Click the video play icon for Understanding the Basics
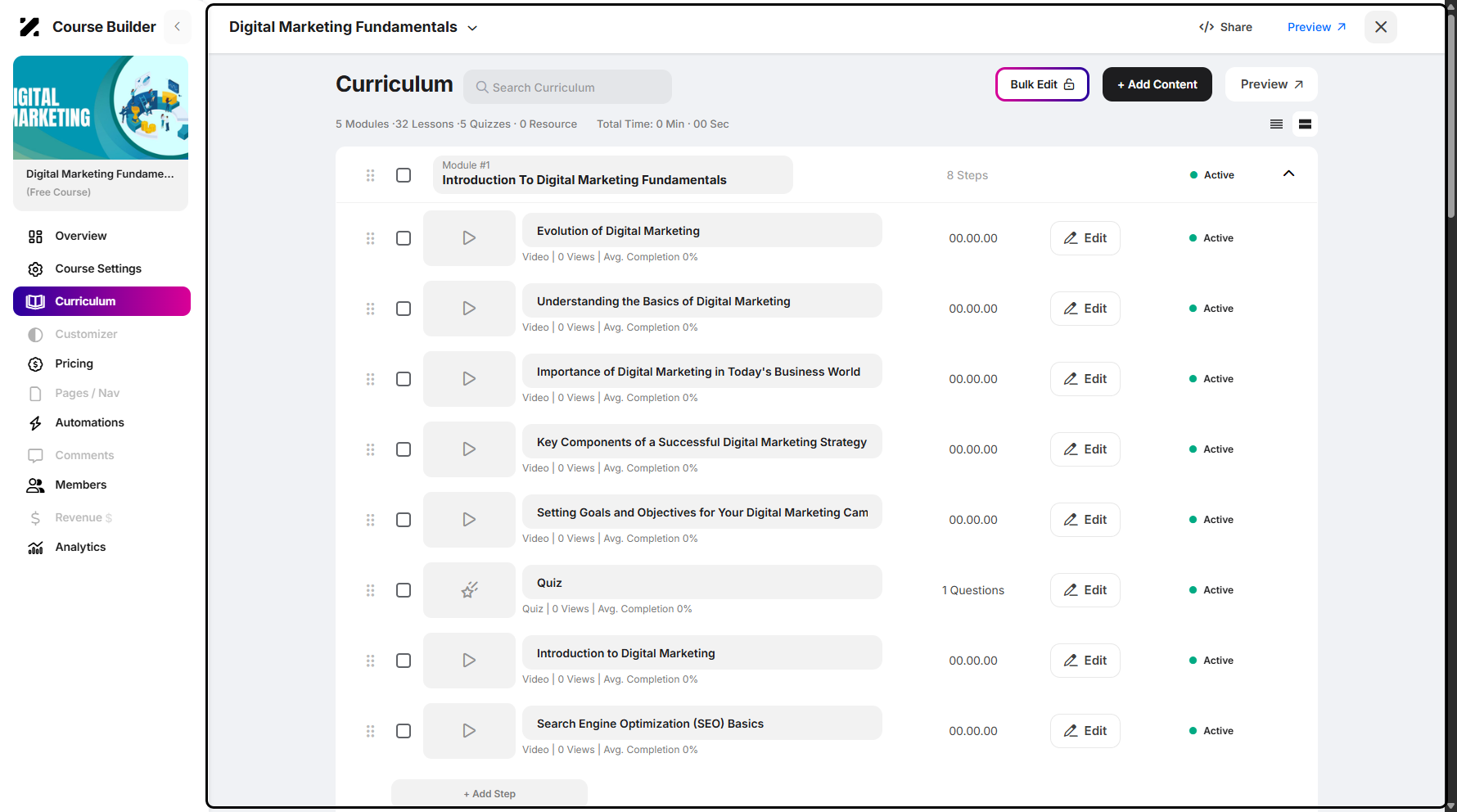 coord(469,309)
